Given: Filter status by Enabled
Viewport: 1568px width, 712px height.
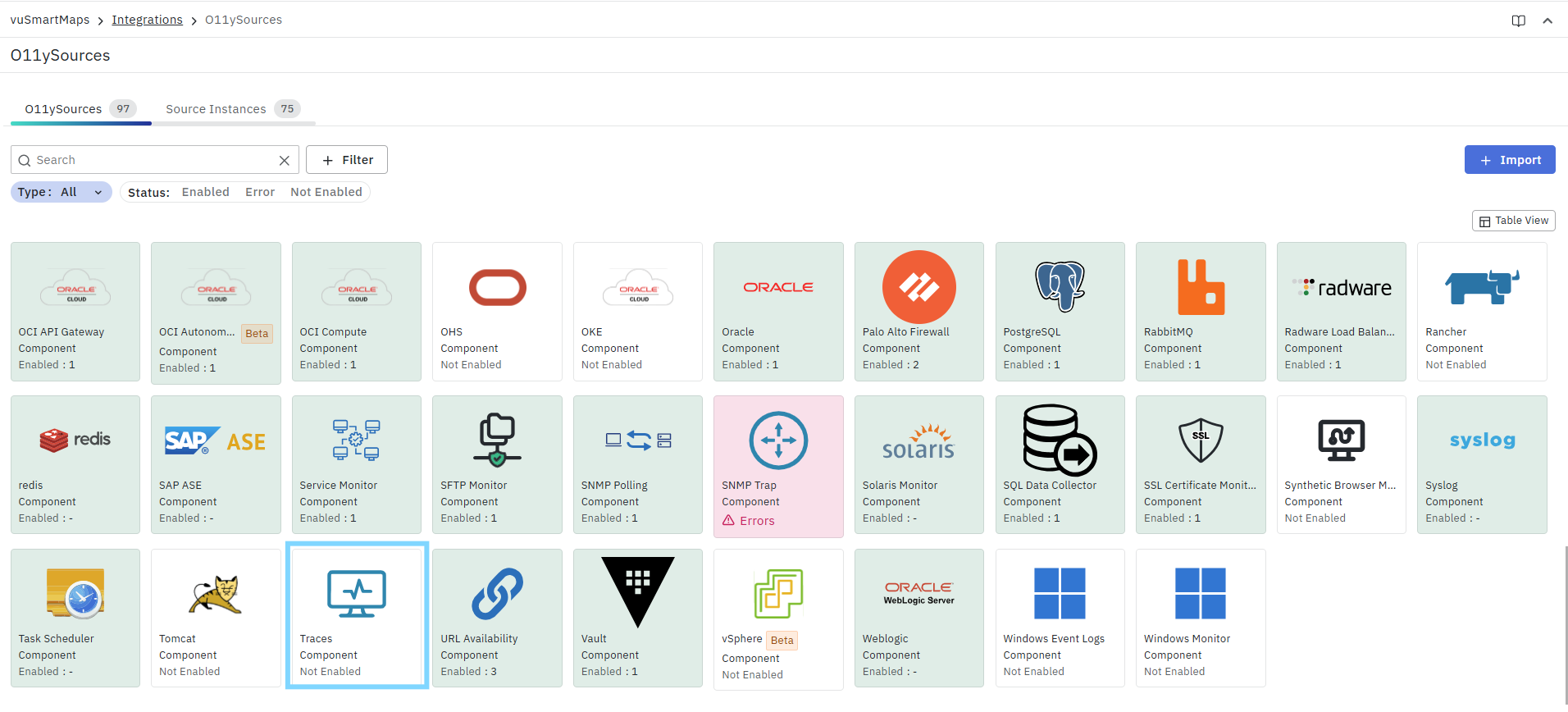Looking at the screenshot, I should (x=205, y=192).
